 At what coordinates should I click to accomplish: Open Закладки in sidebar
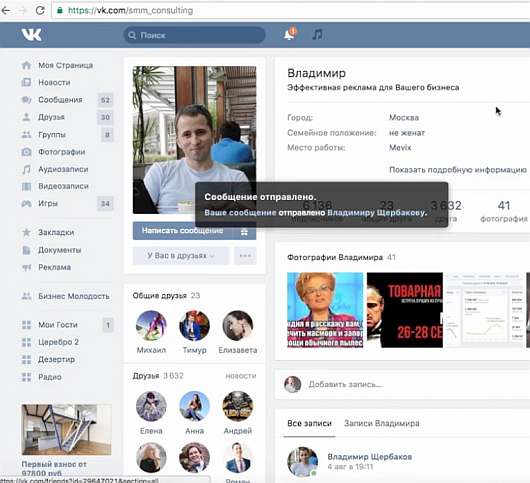(56, 232)
